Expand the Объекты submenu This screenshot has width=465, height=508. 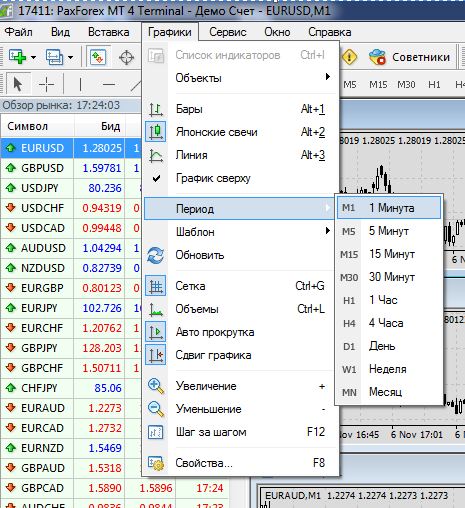[x=240, y=78]
